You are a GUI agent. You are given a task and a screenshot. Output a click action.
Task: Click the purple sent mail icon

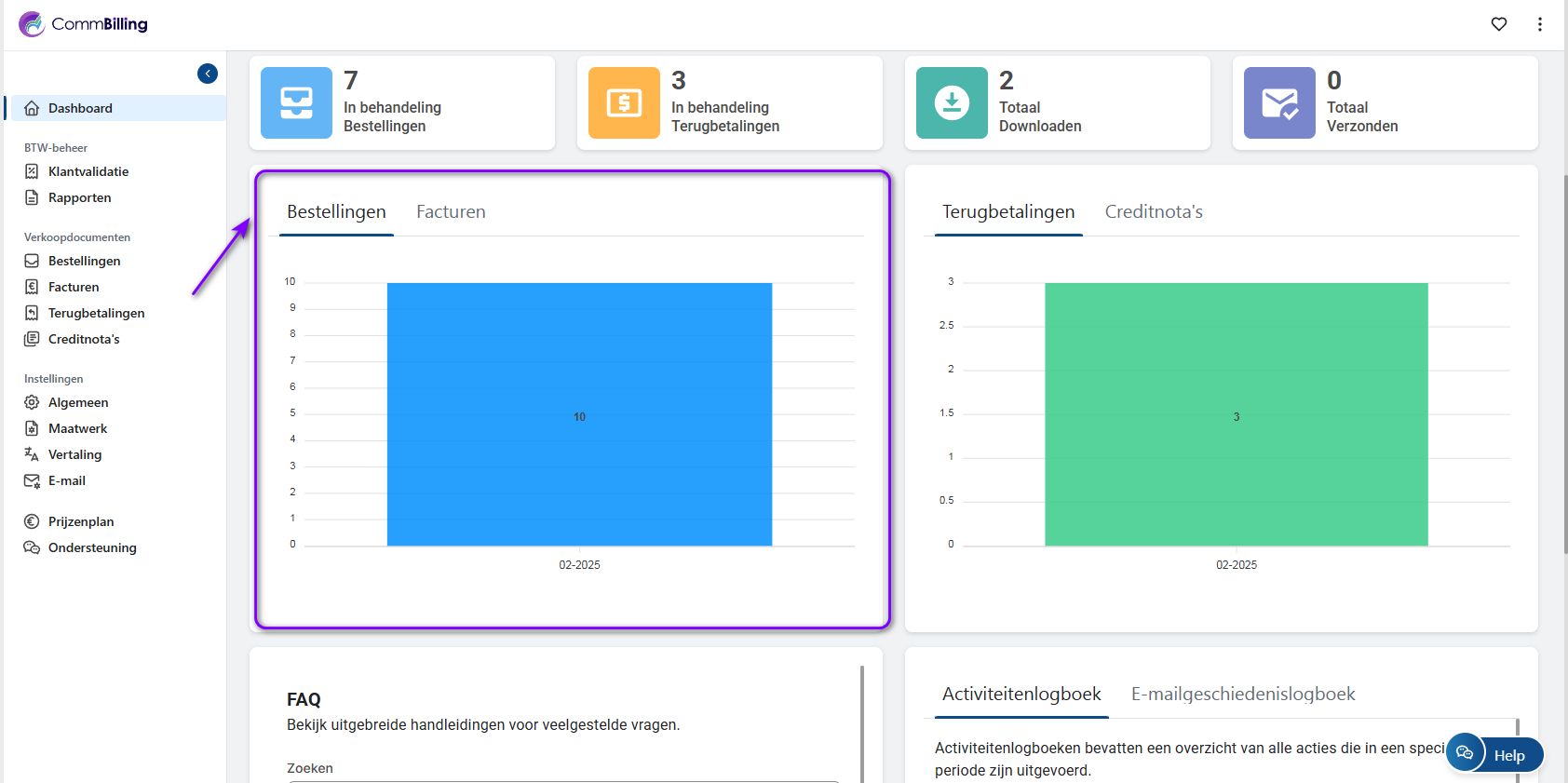(1279, 102)
